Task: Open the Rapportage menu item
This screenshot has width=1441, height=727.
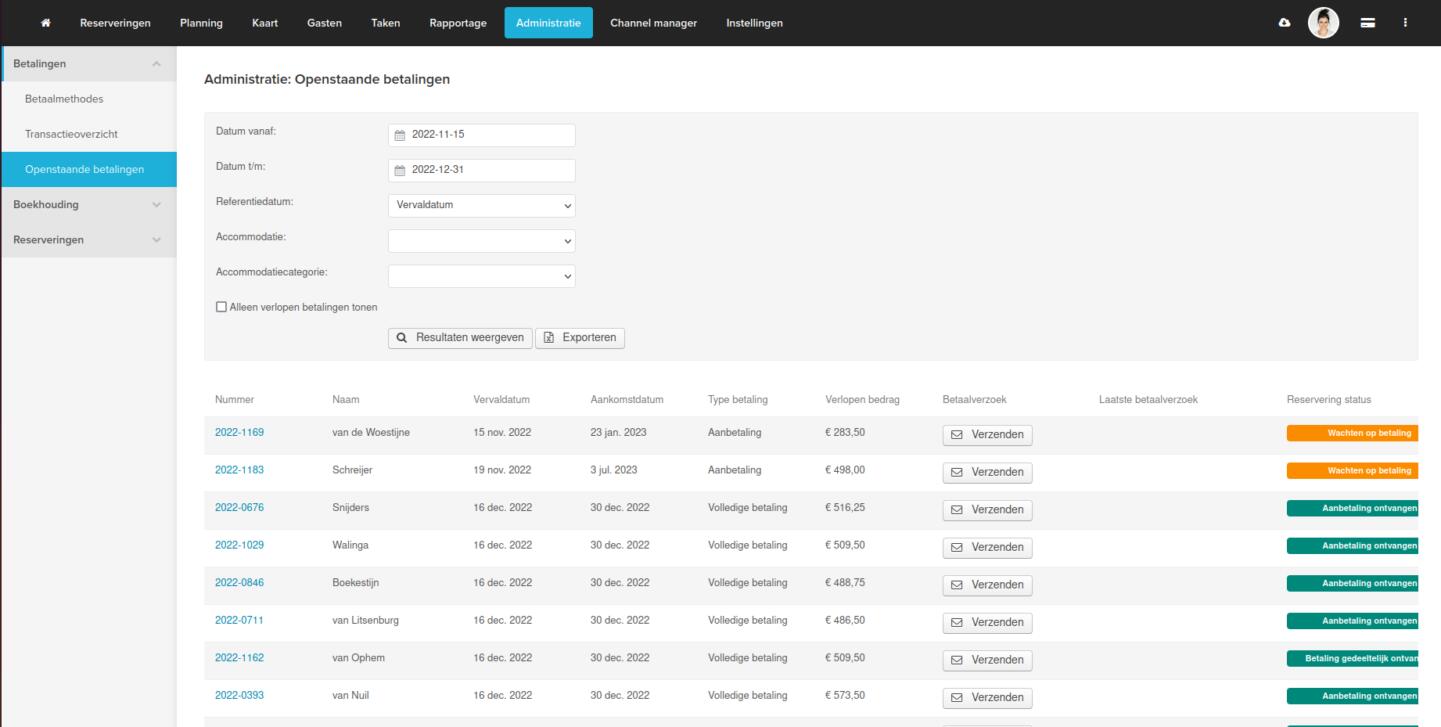Action: [458, 23]
